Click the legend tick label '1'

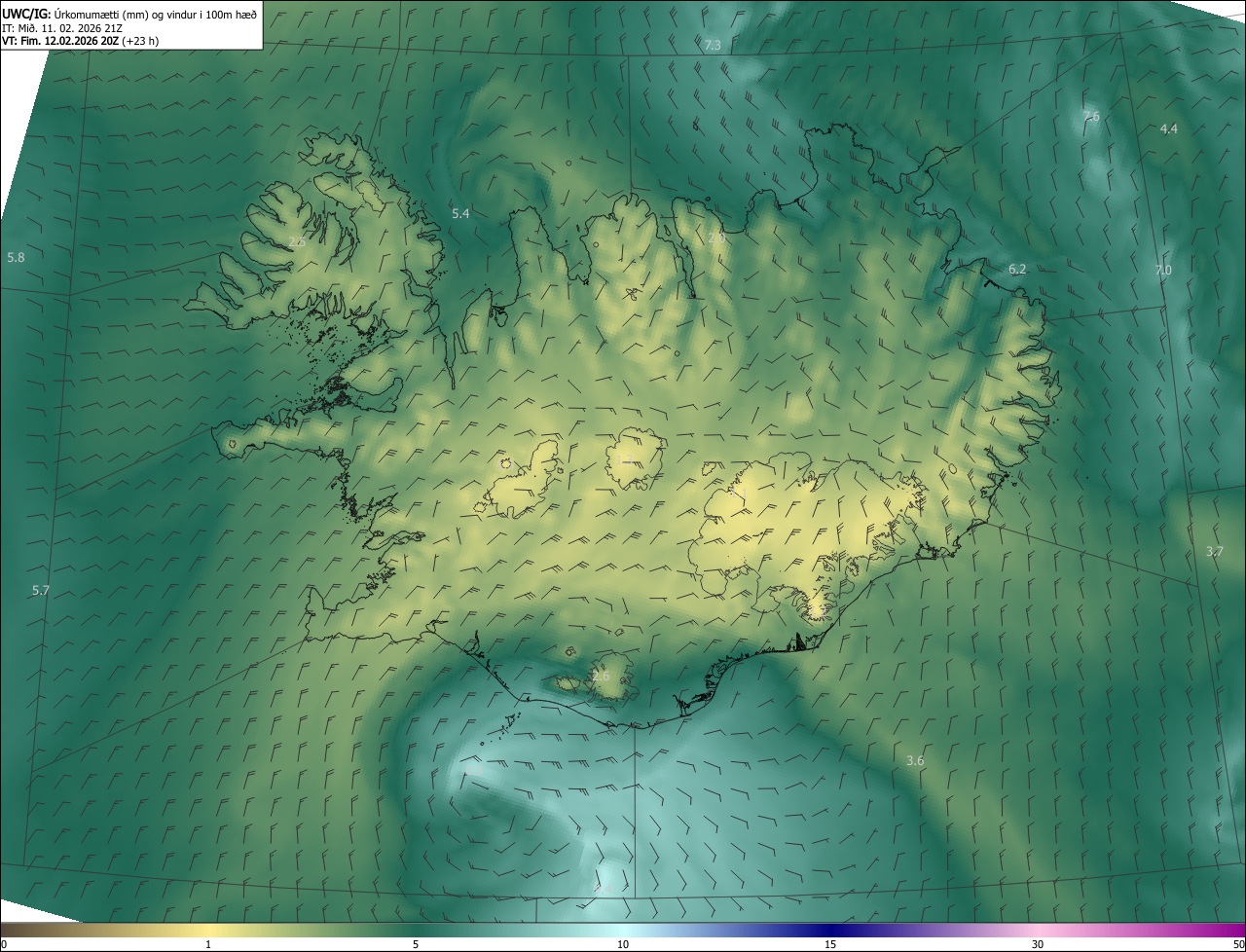(208, 944)
